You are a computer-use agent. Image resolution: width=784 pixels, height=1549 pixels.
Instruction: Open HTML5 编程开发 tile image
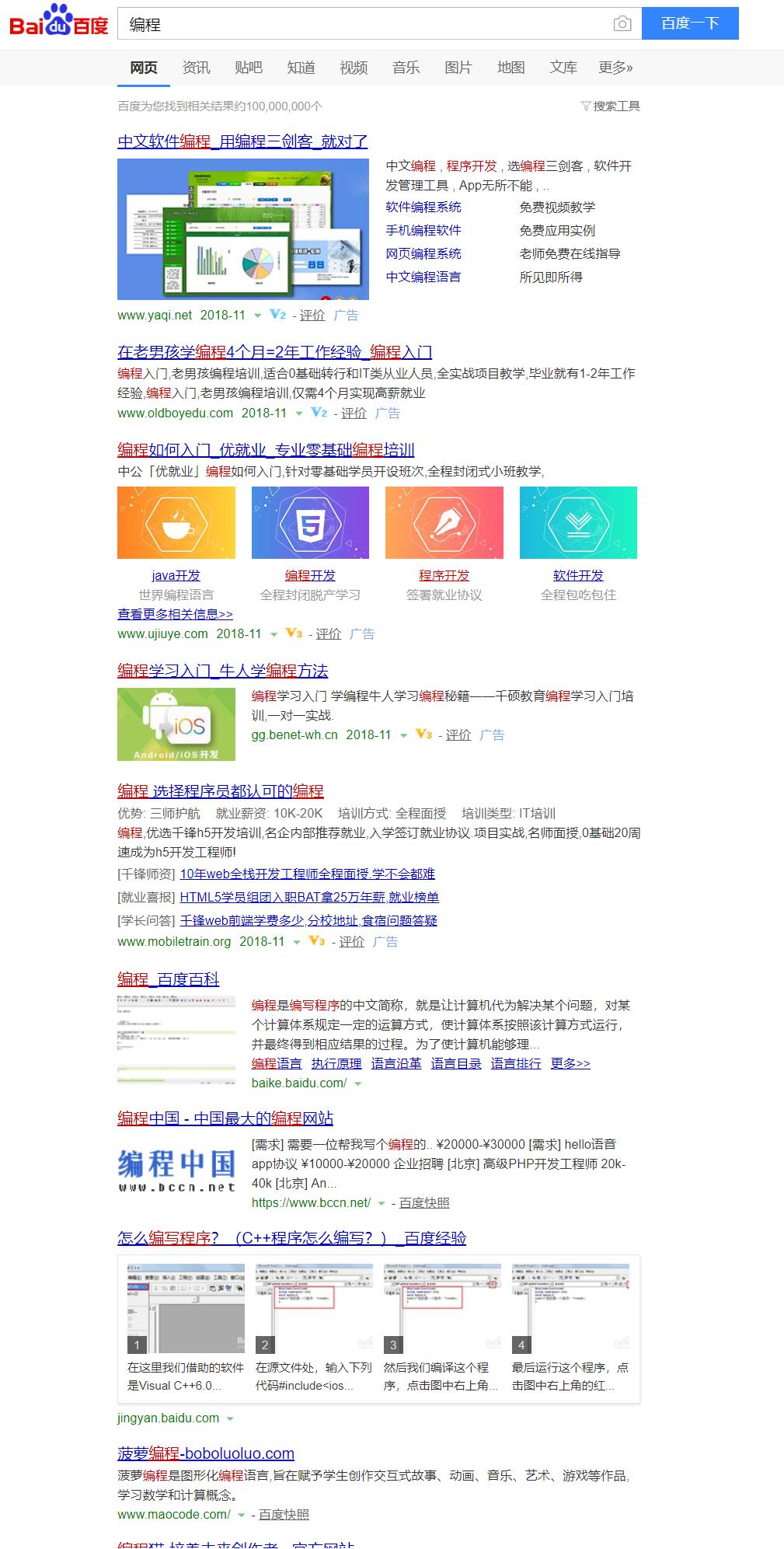coord(310,522)
